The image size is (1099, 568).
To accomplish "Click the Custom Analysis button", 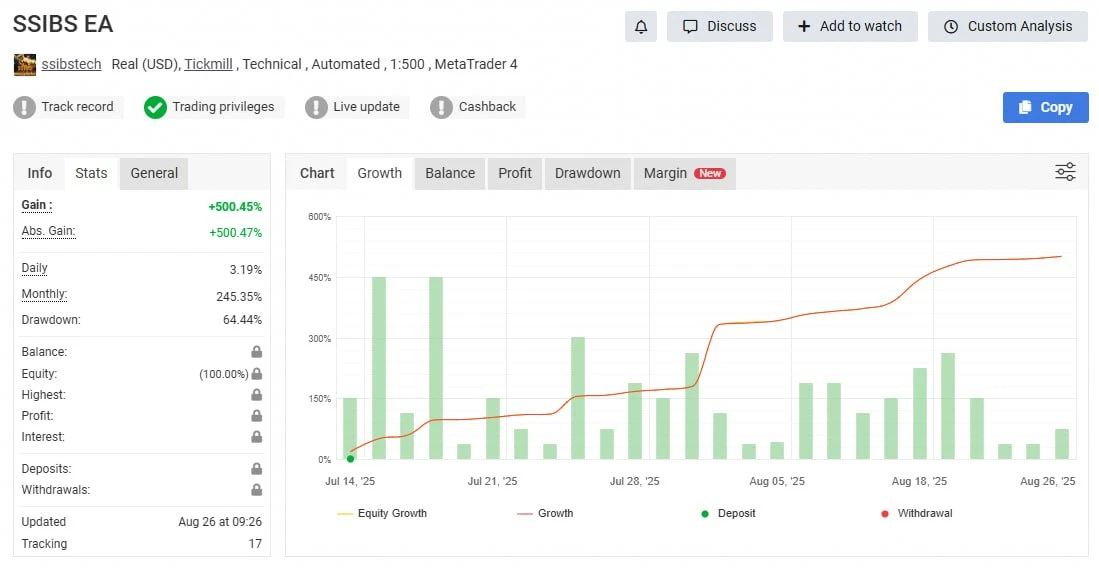I will click(x=1008, y=27).
